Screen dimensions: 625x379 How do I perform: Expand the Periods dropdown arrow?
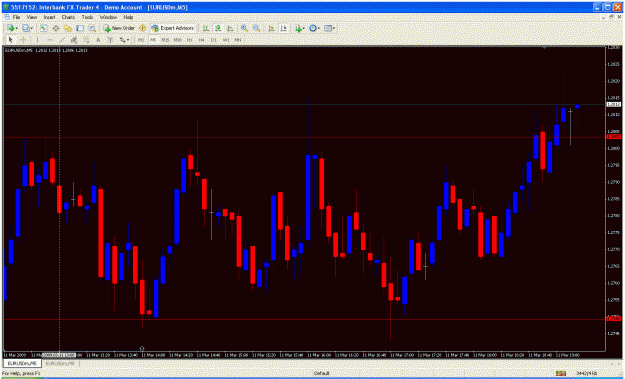pyautogui.click(x=319, y=28)
